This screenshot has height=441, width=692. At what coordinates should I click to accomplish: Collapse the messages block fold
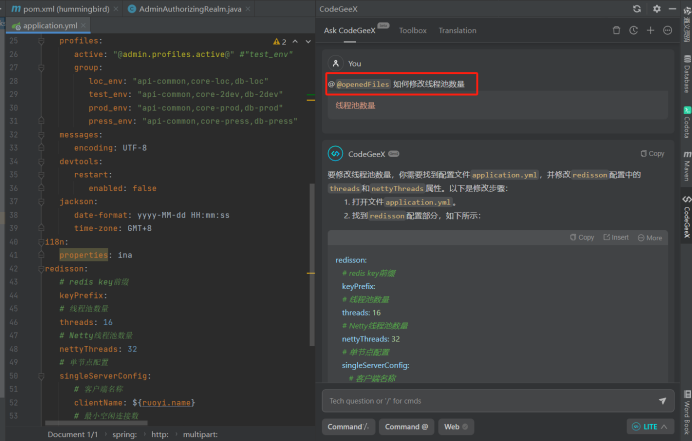click(x=41, y=135)
